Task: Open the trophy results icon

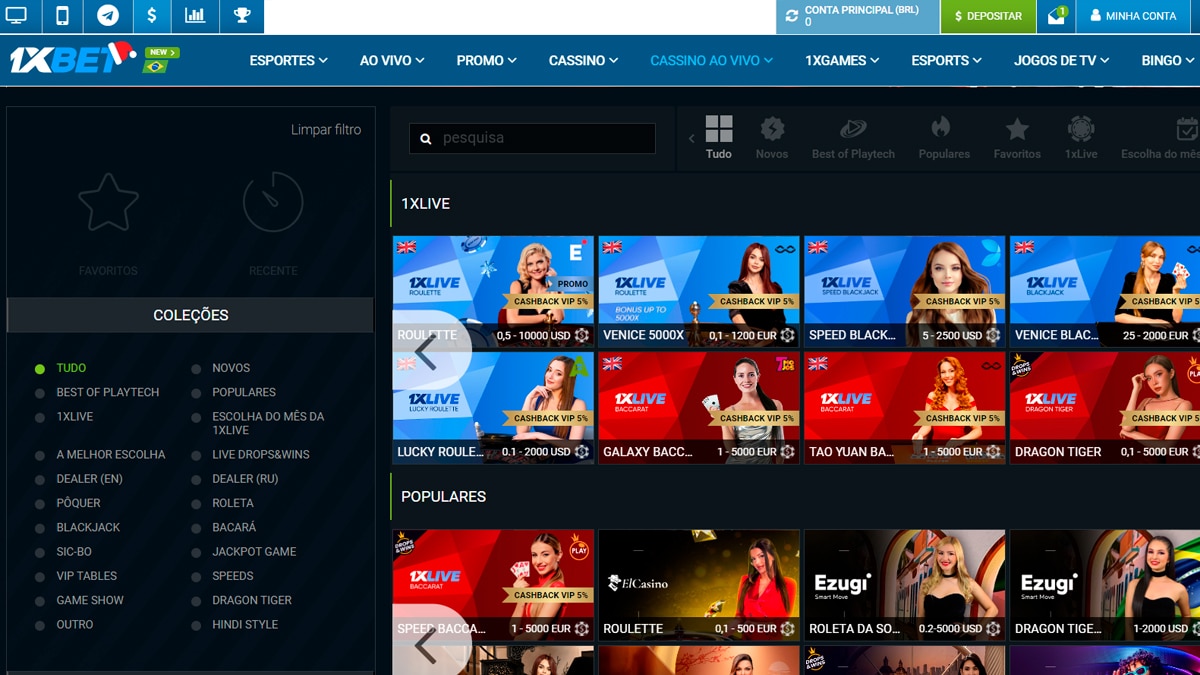Action: point(241,16)
